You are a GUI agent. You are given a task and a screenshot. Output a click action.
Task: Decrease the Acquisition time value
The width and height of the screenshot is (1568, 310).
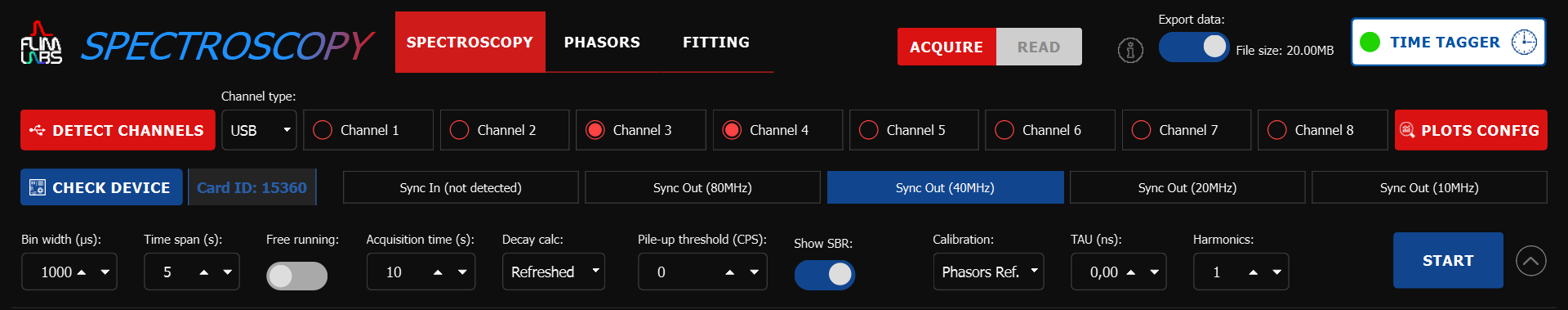click(462, 272)
